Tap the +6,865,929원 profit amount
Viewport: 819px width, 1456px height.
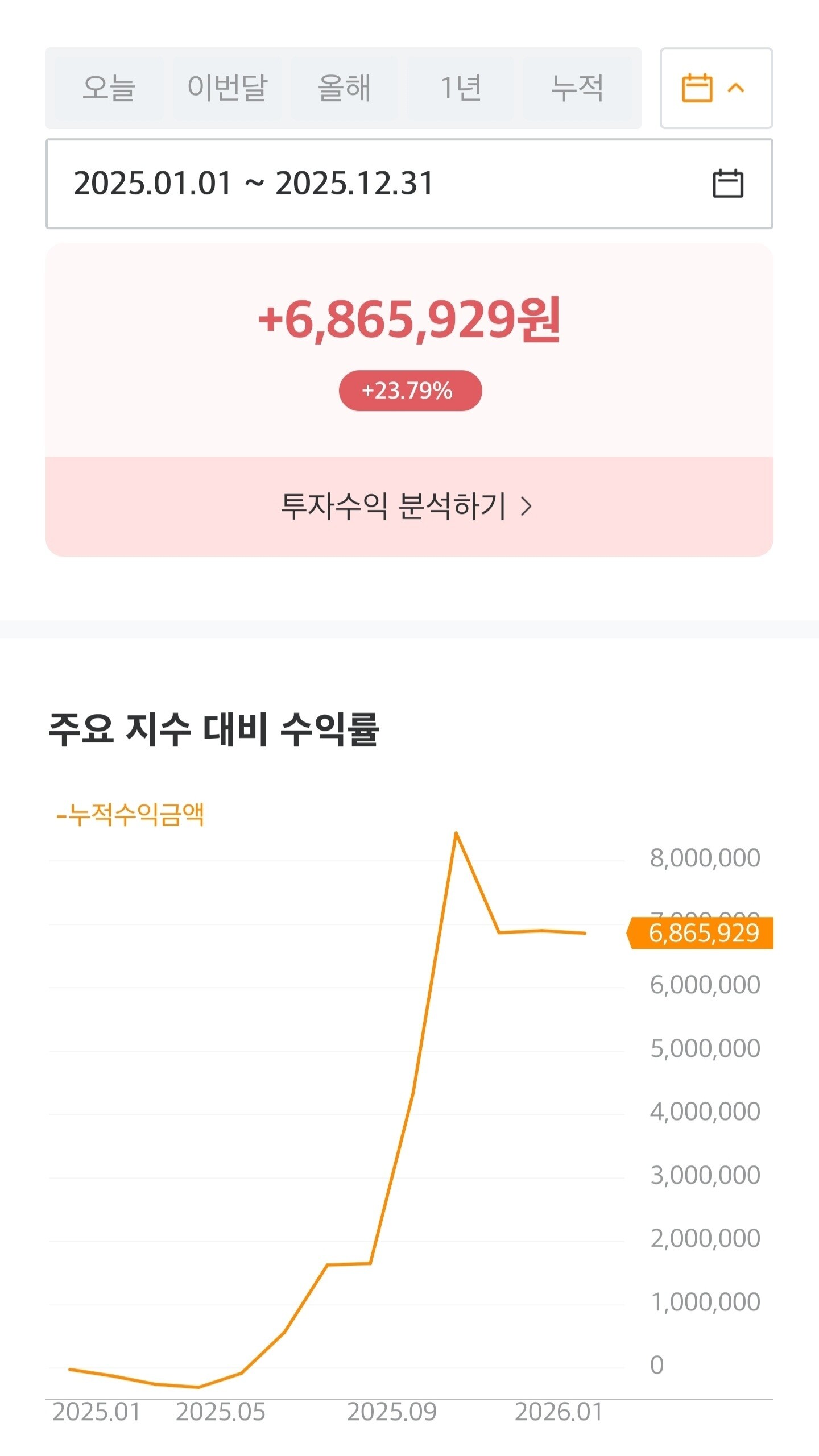[409, 320]
